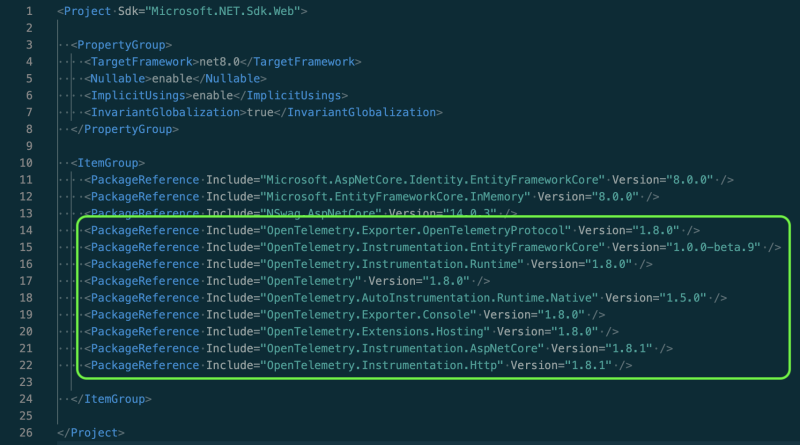Click line number 1 in the gutter
800x445 pixels.
(x=29, y=11)
